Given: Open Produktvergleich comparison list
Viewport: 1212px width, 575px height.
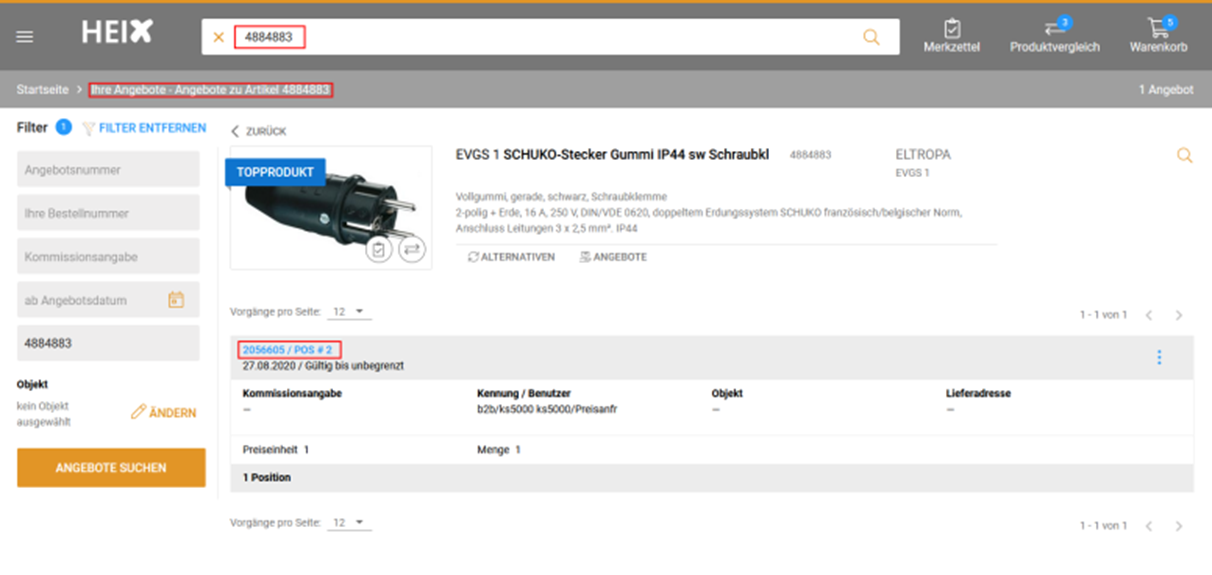Looking at the screenshot, I should pos(1054,36).
